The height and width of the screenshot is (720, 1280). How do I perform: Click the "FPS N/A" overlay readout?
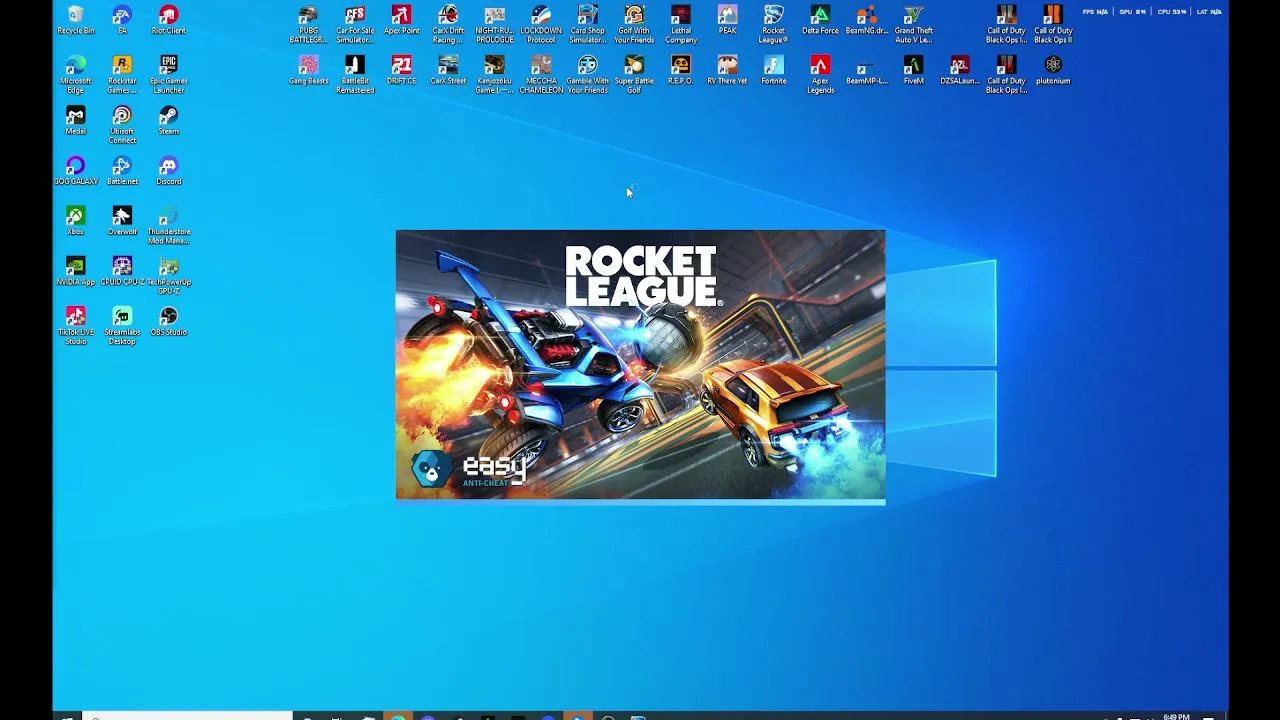(1095, 12)
